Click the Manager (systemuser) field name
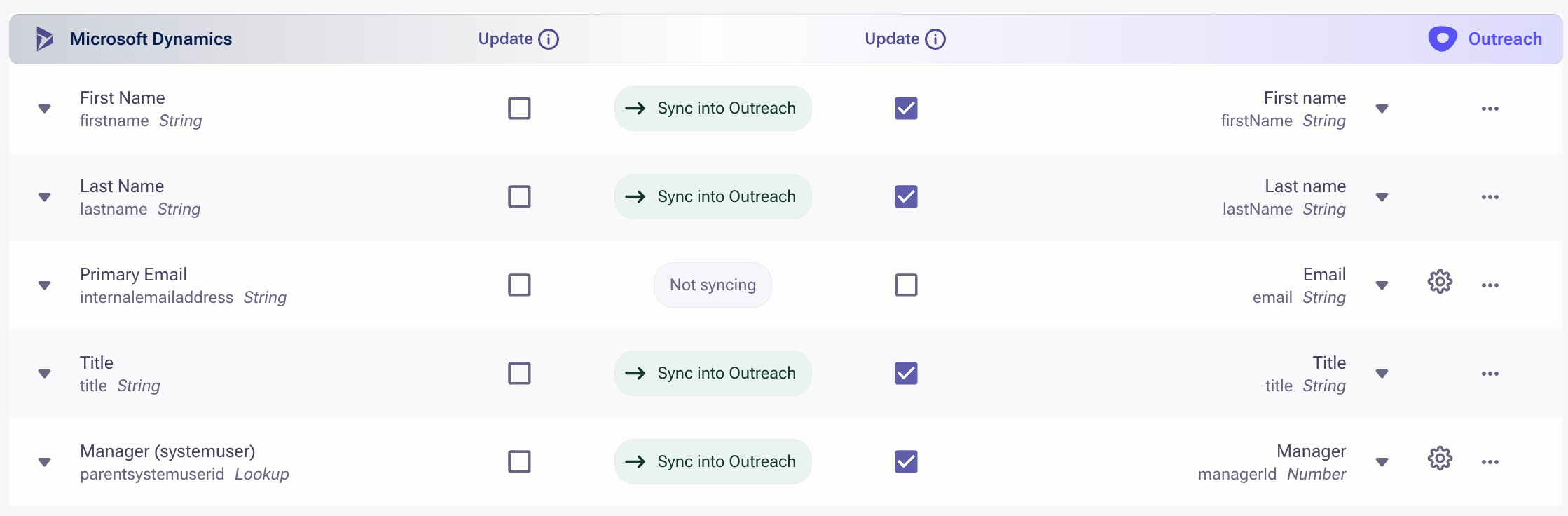The width and height of the screenshot is (1568, 516). click(167, 451)
